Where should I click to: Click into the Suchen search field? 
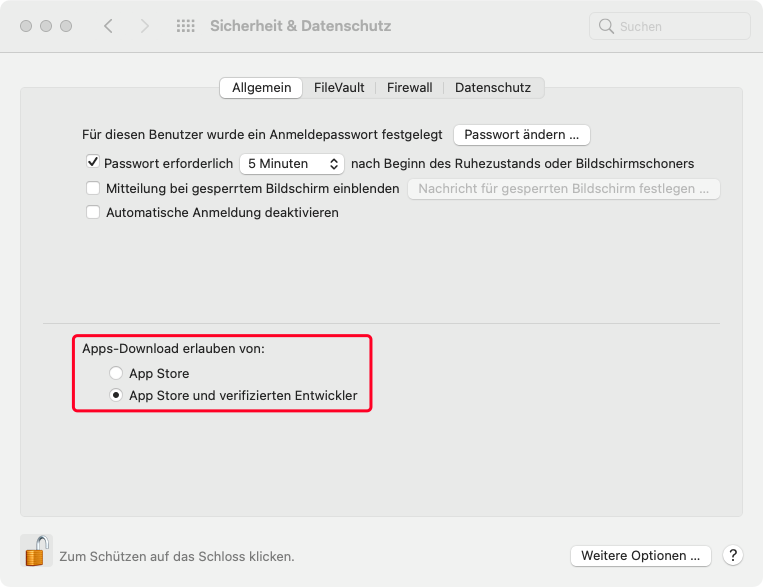[670, 26]
